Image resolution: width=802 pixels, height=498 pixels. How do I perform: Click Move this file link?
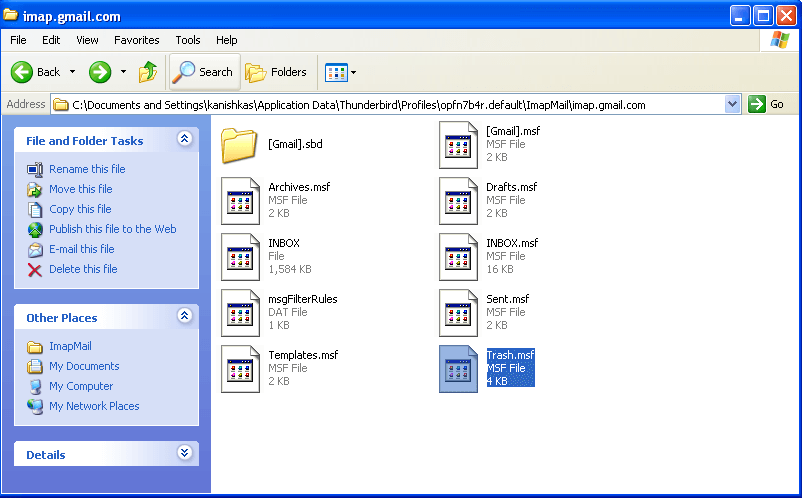click(x=81, y=189)
